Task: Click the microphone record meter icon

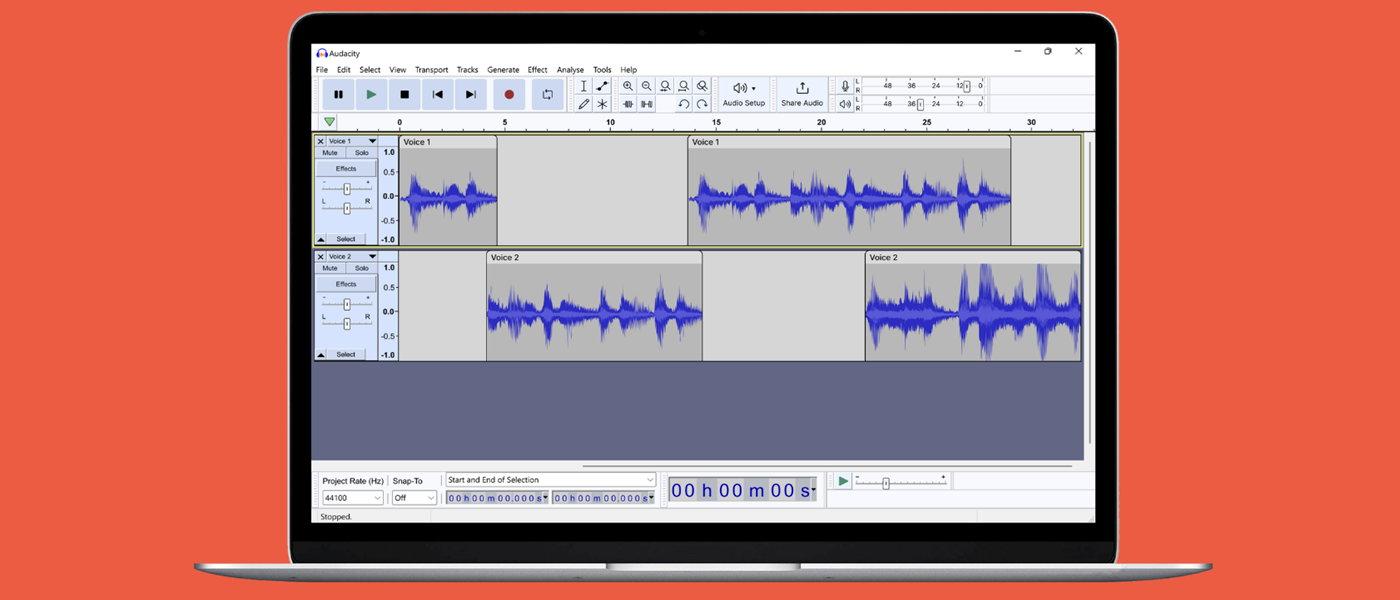Action: click(845, 86)
